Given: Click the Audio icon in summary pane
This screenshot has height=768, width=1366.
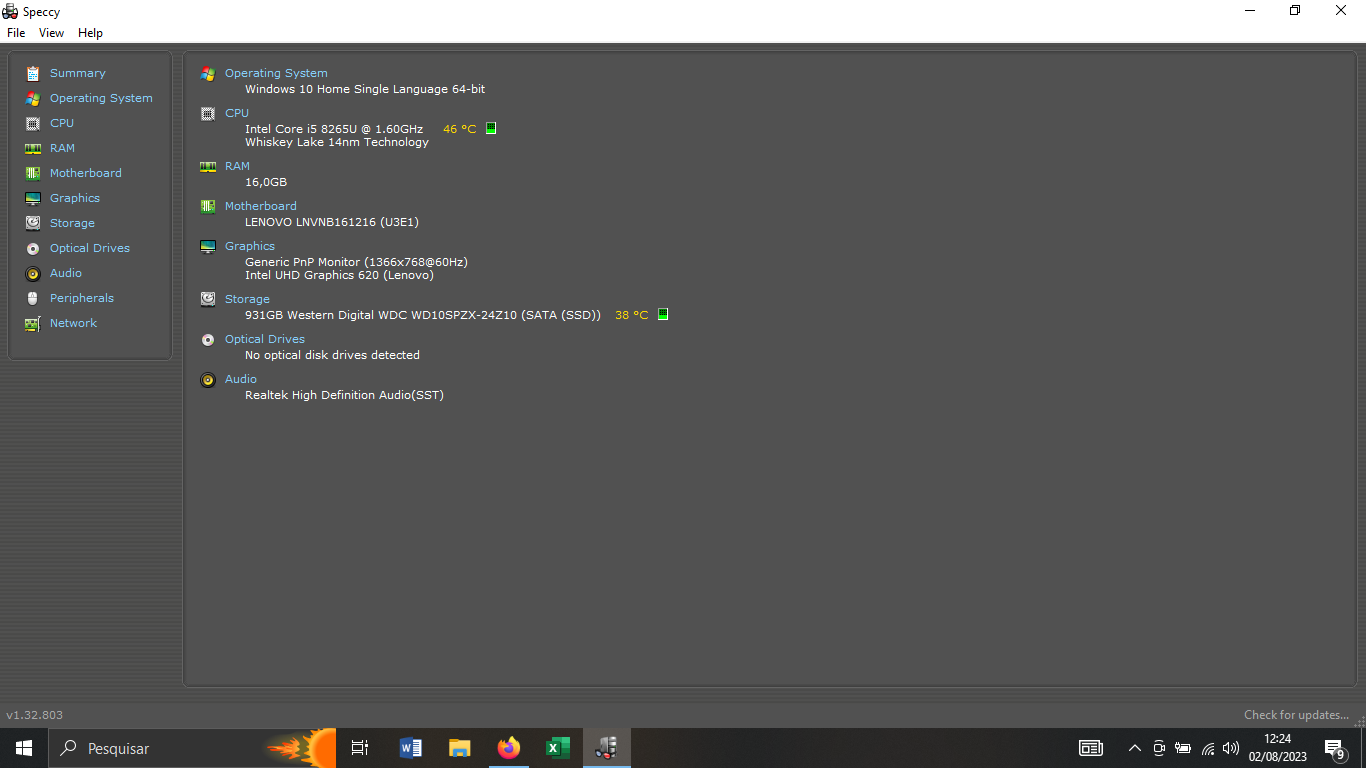Looking at the screenshot, I should (208, 379).
